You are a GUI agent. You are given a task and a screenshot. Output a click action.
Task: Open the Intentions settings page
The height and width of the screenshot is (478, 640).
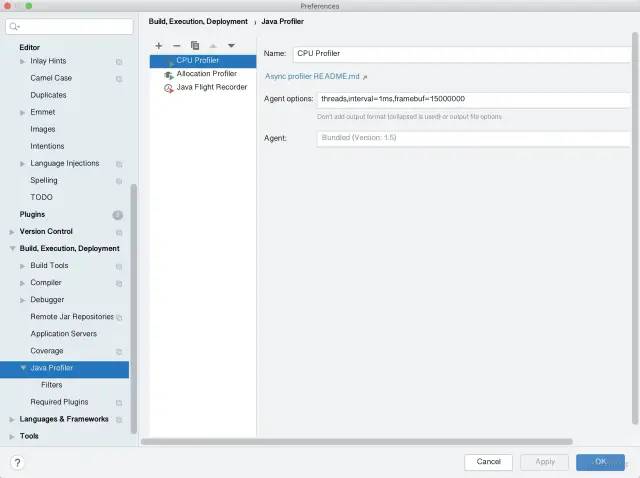(47, 146)
